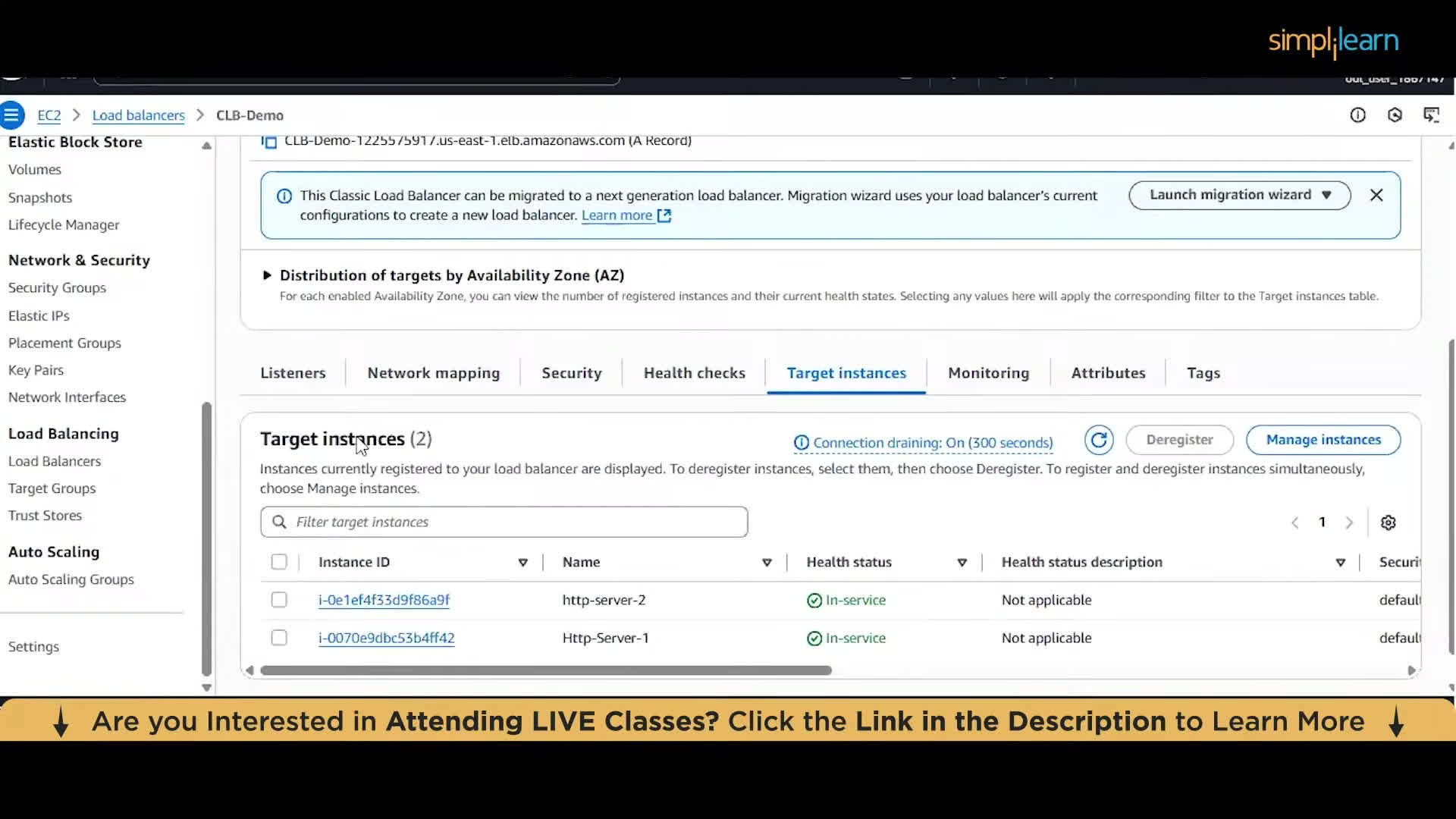Click the Deregister button
1456x819 pixels.
1179,440
